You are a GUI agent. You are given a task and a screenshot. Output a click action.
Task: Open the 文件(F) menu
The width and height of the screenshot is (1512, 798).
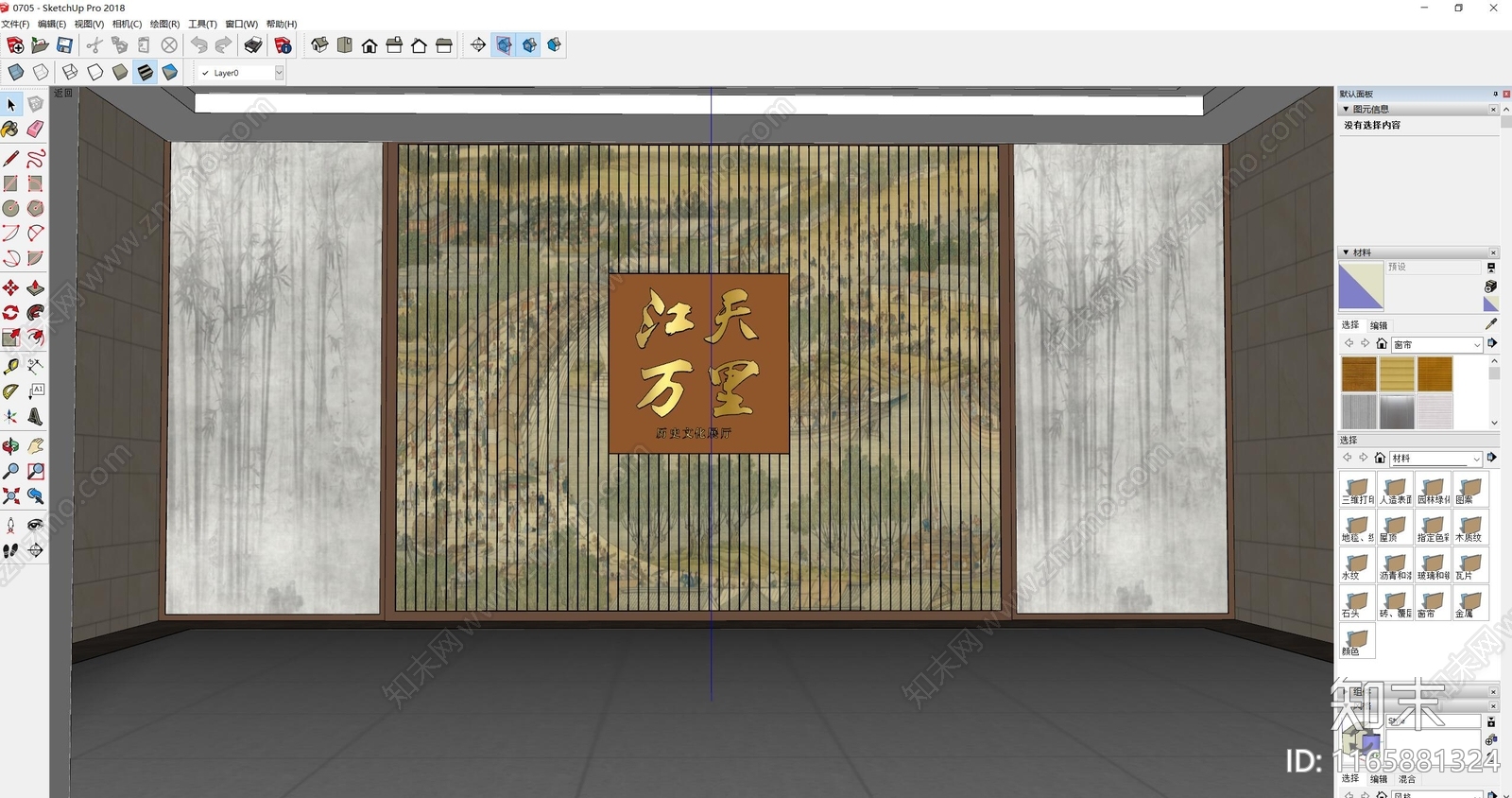tap(15, 25)
